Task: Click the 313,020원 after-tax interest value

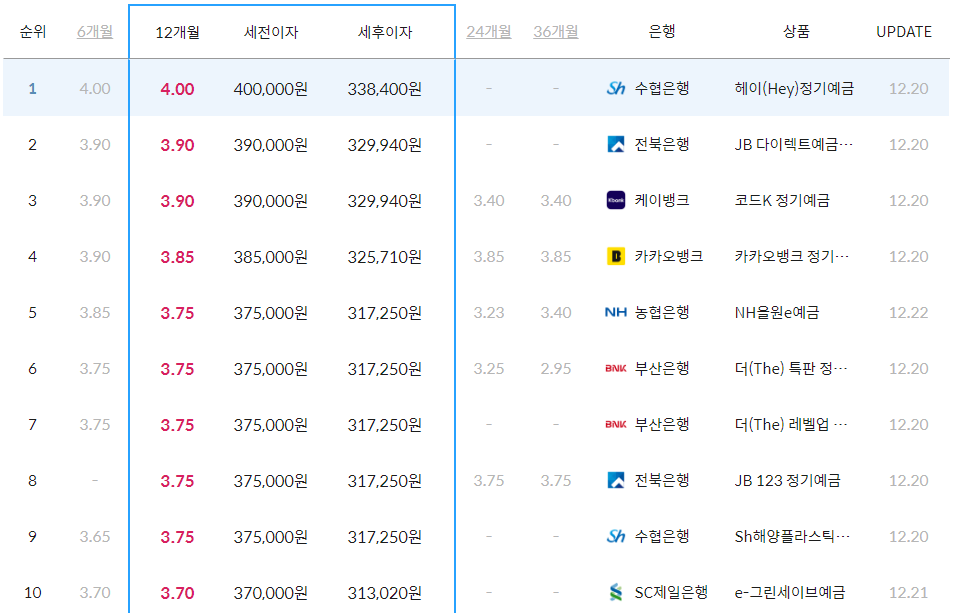Action: pyautogui.click(x=385, y=593)
